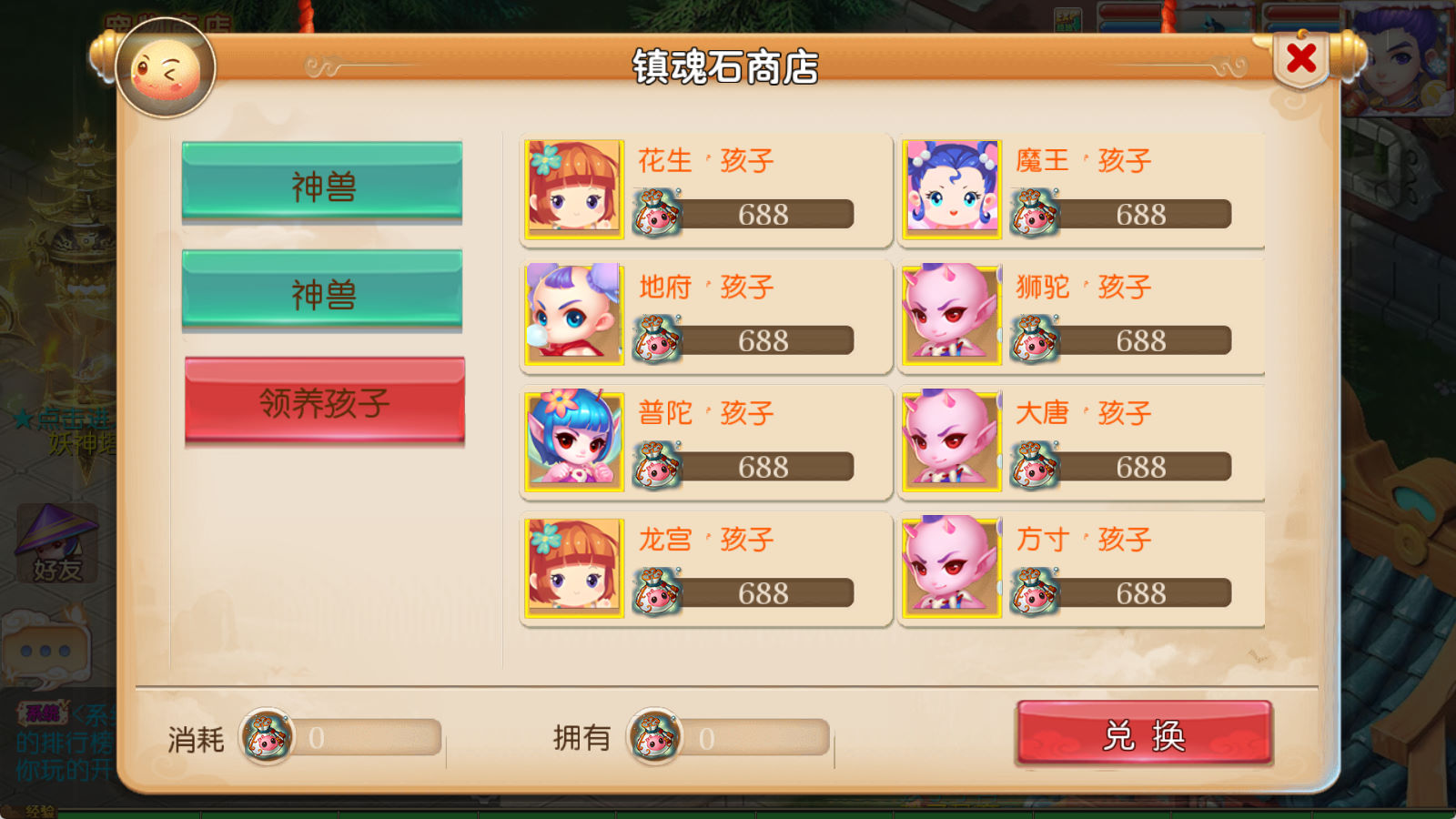Select the 花生·孩子 character portrait
The image size is (1456, 819).
click(x=575, y=189)
